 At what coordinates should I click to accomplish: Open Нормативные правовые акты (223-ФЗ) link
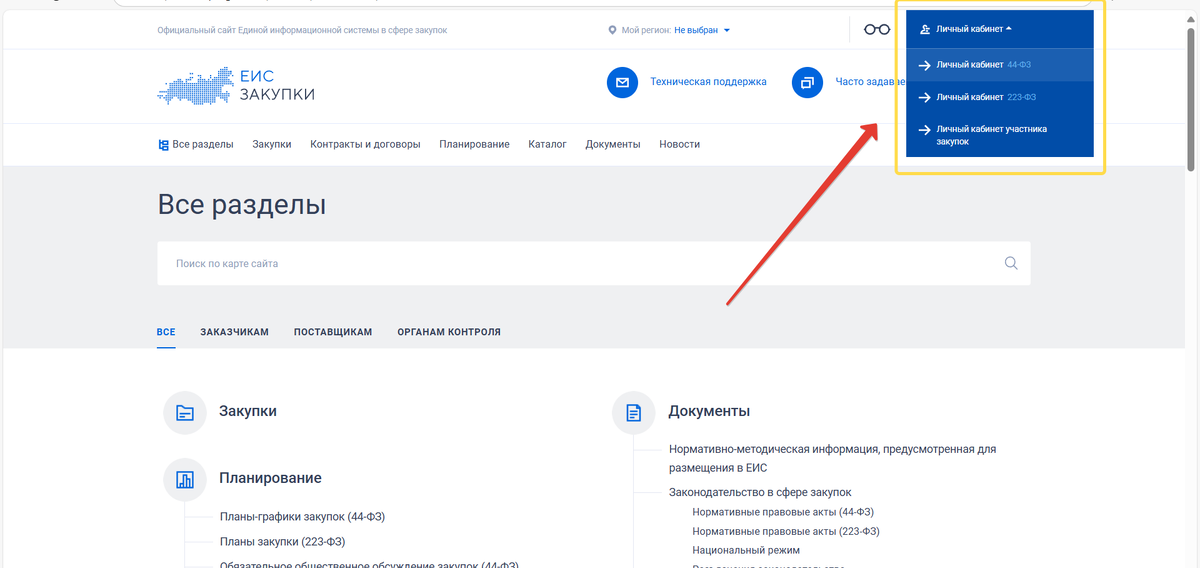pos(786,531)
